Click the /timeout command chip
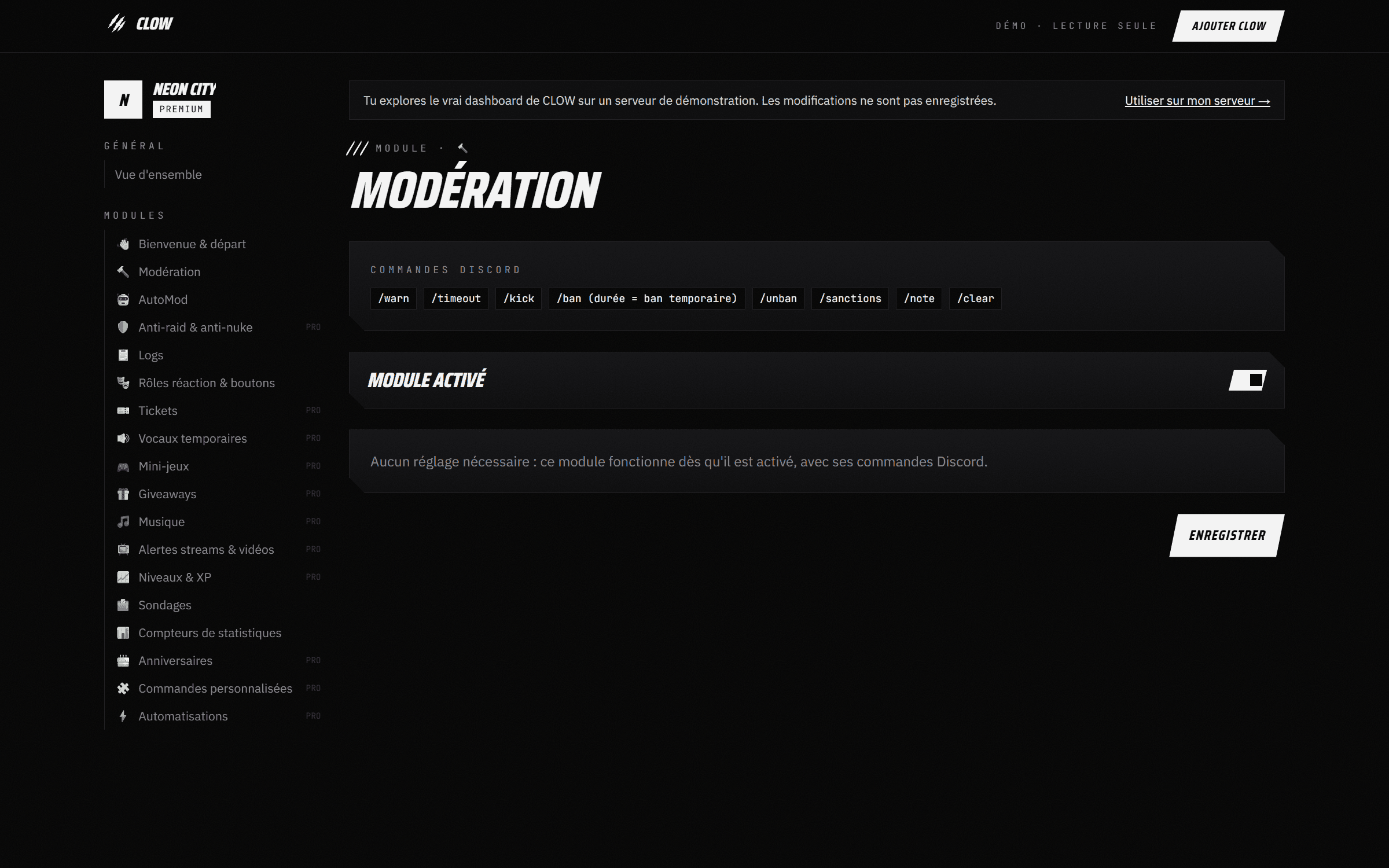This screenshot has height=868, width=1389. click(456, 299)
